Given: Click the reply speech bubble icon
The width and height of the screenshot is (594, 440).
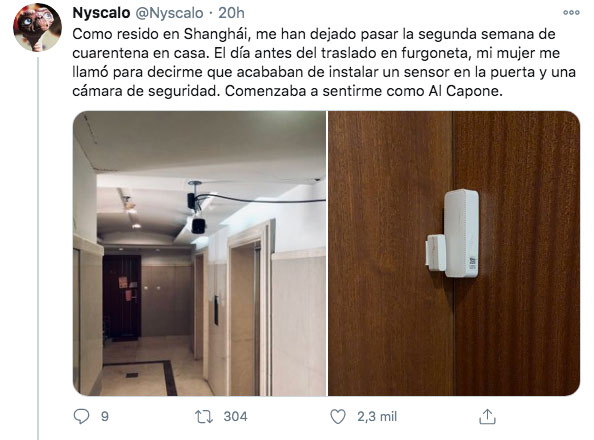Looking at the screenshot, I should click(x=81, y=417).
